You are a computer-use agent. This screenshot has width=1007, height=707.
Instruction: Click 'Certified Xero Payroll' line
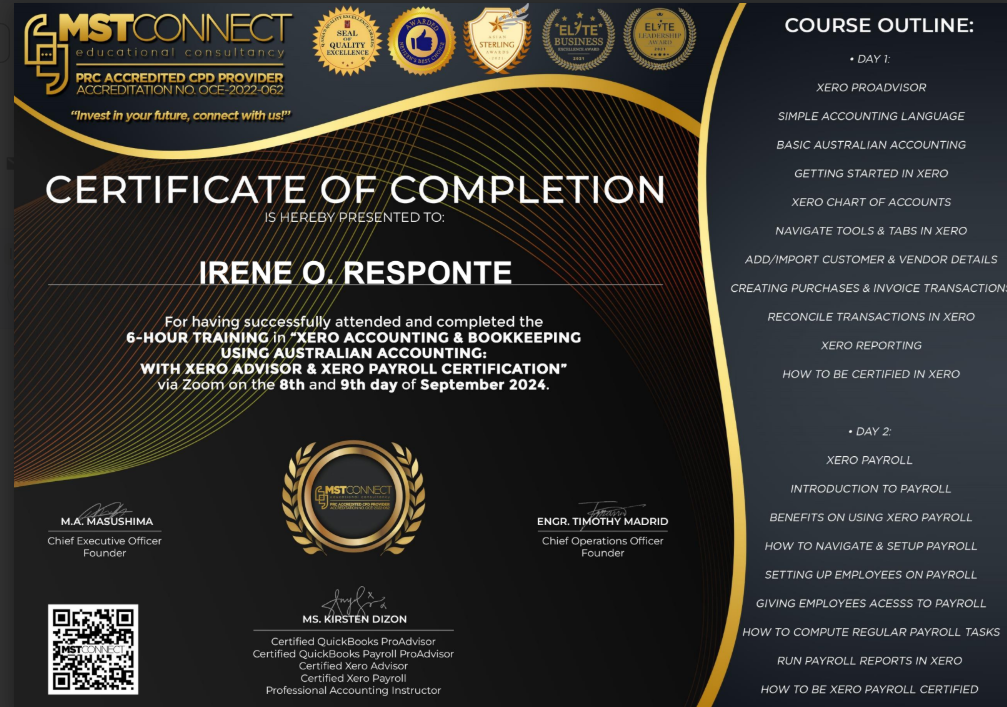353,677
